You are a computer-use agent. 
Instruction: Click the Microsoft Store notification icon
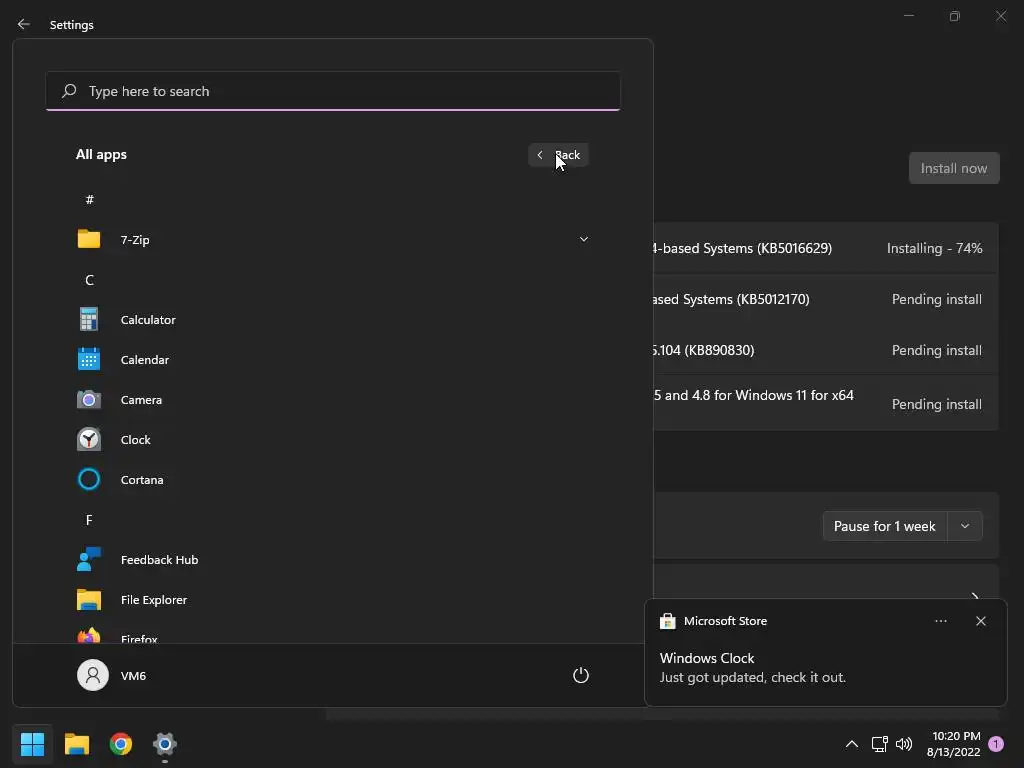point(667,621)
